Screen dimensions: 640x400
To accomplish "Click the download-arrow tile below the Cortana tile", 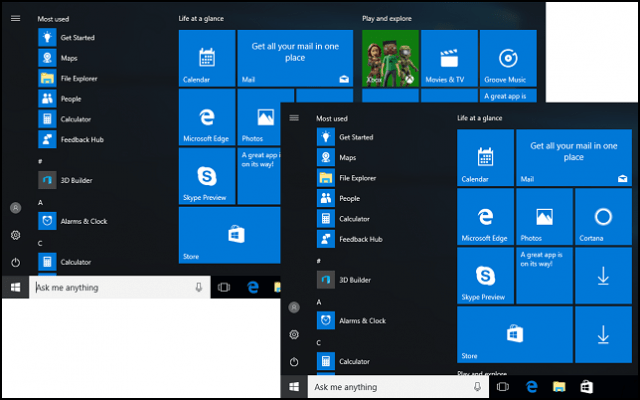I will pyautogui.click(x=603, y=276).
